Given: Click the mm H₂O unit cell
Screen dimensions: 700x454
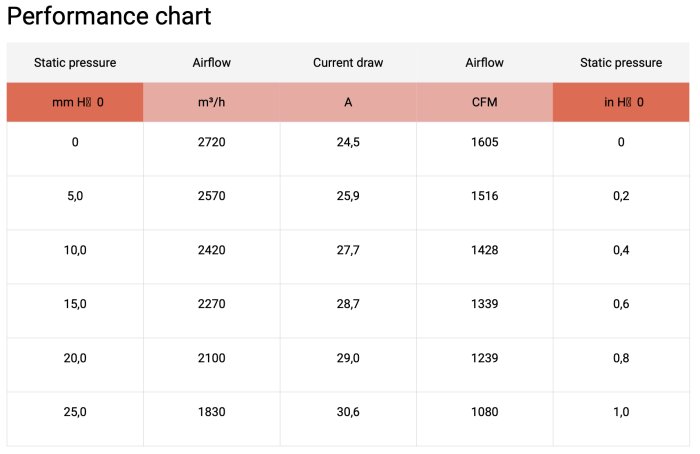Looking at the screenshot, I should coord(75,102).
